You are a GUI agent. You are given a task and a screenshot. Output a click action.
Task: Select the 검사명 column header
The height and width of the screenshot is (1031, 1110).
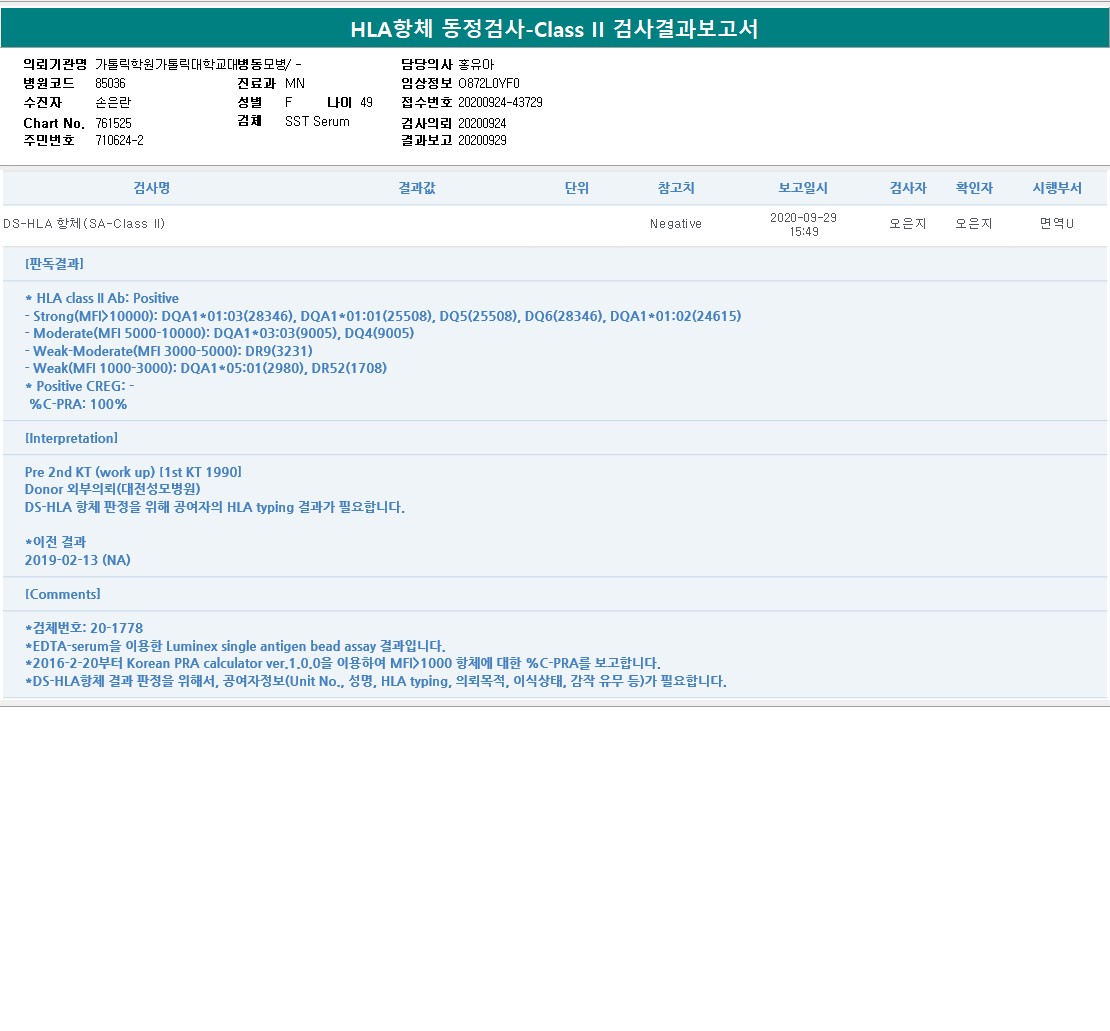(x=151, y=188)
